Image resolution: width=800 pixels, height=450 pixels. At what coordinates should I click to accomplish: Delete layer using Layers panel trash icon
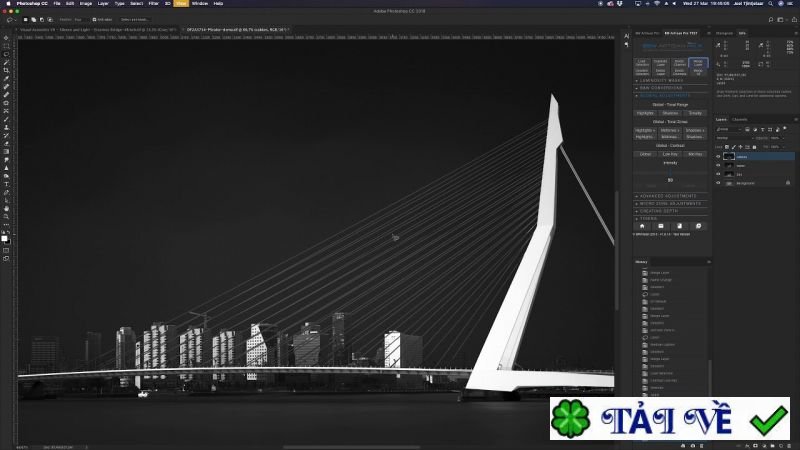tap(789, 446)
